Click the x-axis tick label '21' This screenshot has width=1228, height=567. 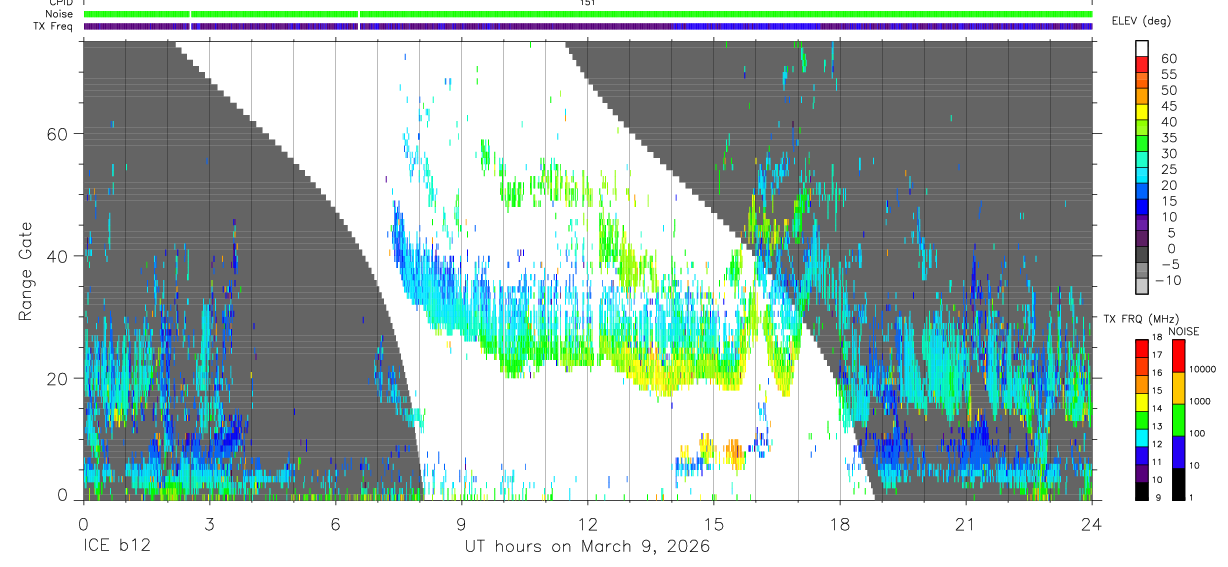[966, 524]
